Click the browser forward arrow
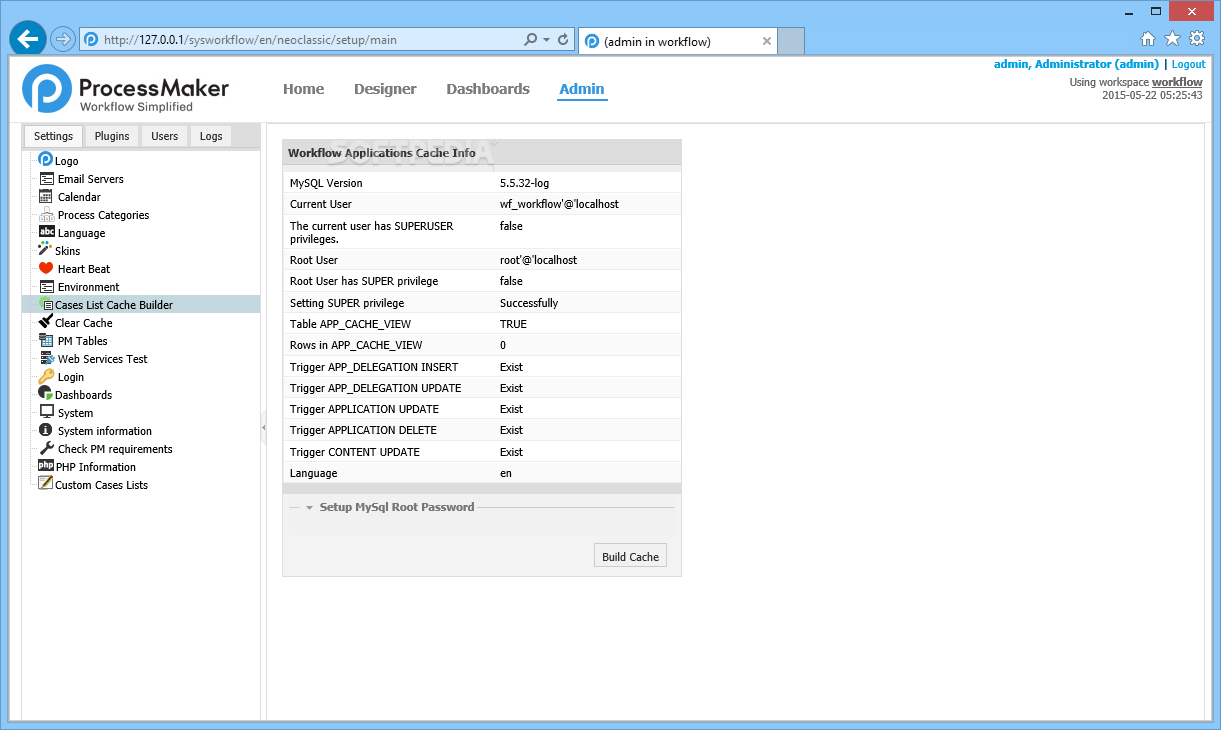This screenshot has height=730, width=1221. (x=63, y=40)
